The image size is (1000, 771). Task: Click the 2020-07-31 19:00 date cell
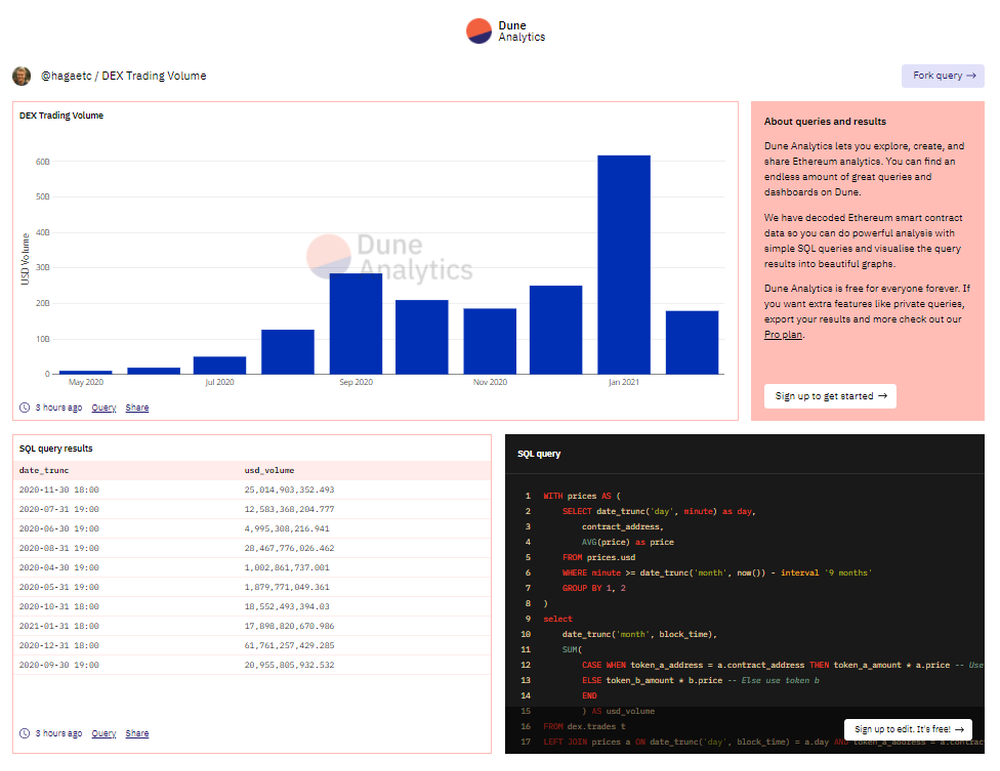pos(59,510)
